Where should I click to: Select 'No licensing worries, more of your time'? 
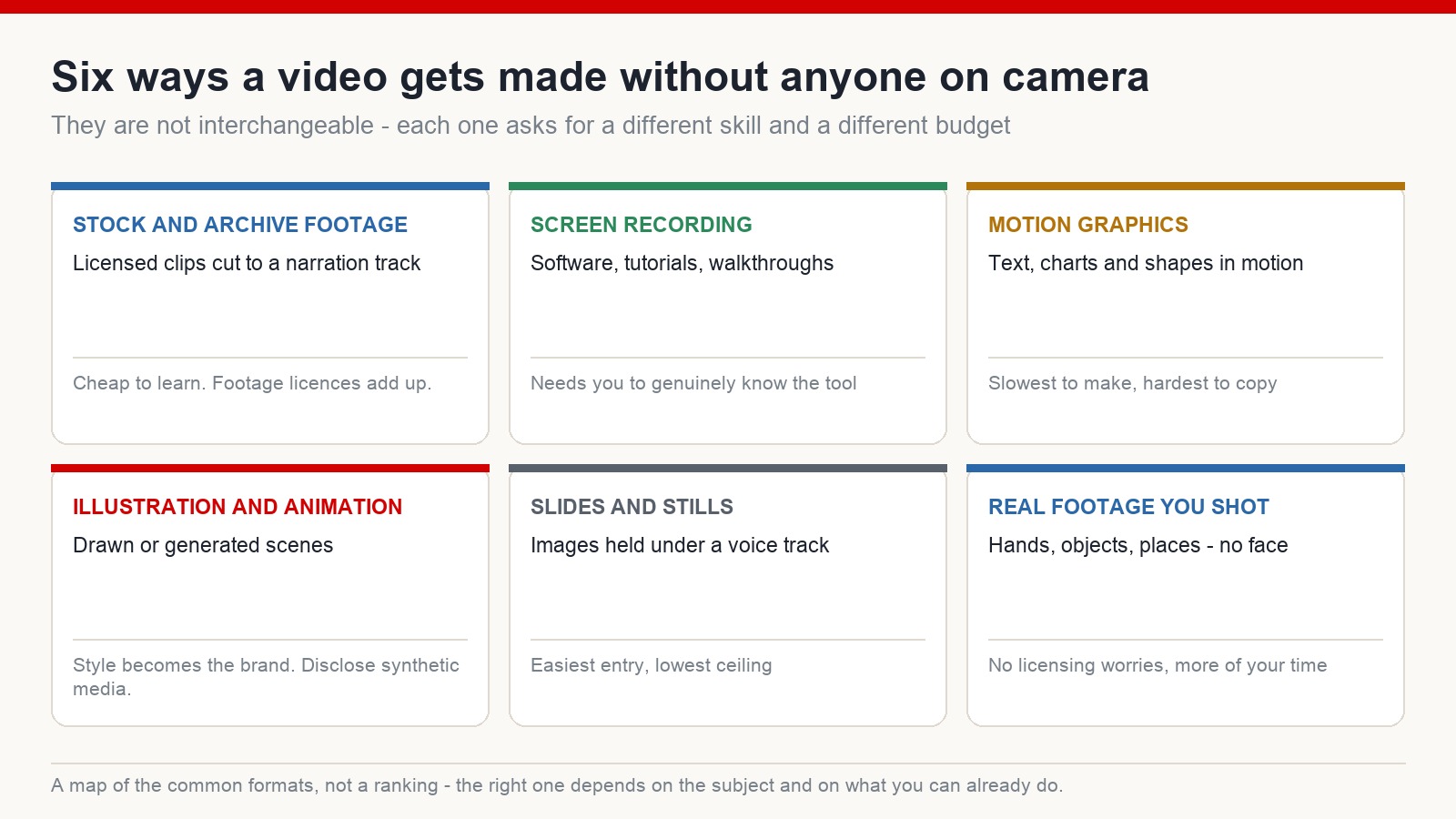[1158, 665]
